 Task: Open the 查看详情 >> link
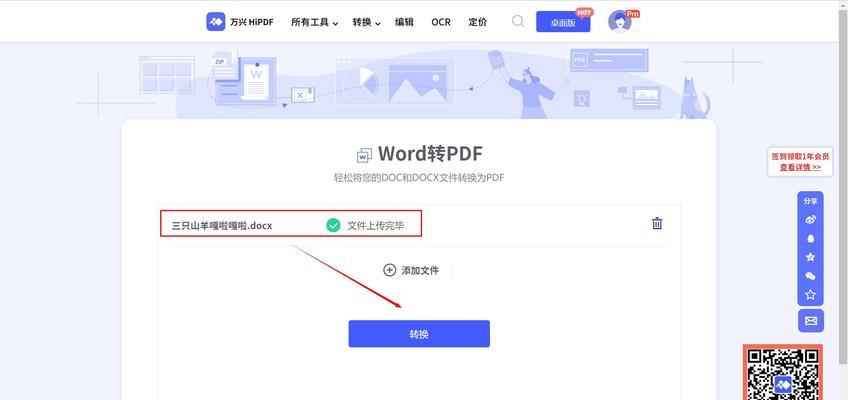coord(800,167)
